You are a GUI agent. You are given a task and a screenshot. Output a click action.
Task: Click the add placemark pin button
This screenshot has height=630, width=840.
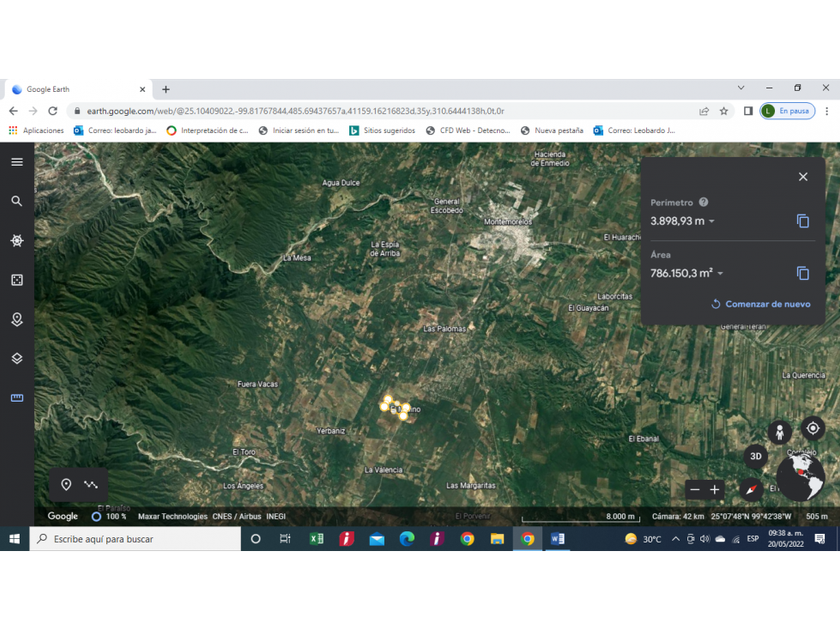[66, 485]
